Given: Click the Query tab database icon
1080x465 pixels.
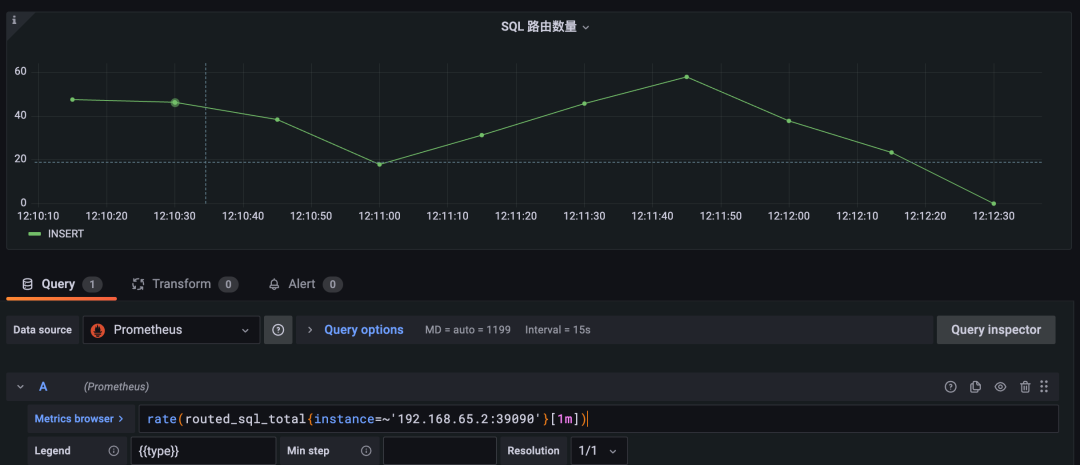Looking at the screenshot, I should [28, 284].
